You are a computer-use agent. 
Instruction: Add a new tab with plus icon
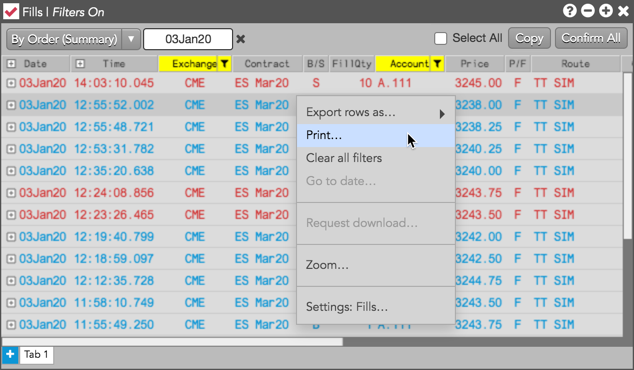coord(10,355)
